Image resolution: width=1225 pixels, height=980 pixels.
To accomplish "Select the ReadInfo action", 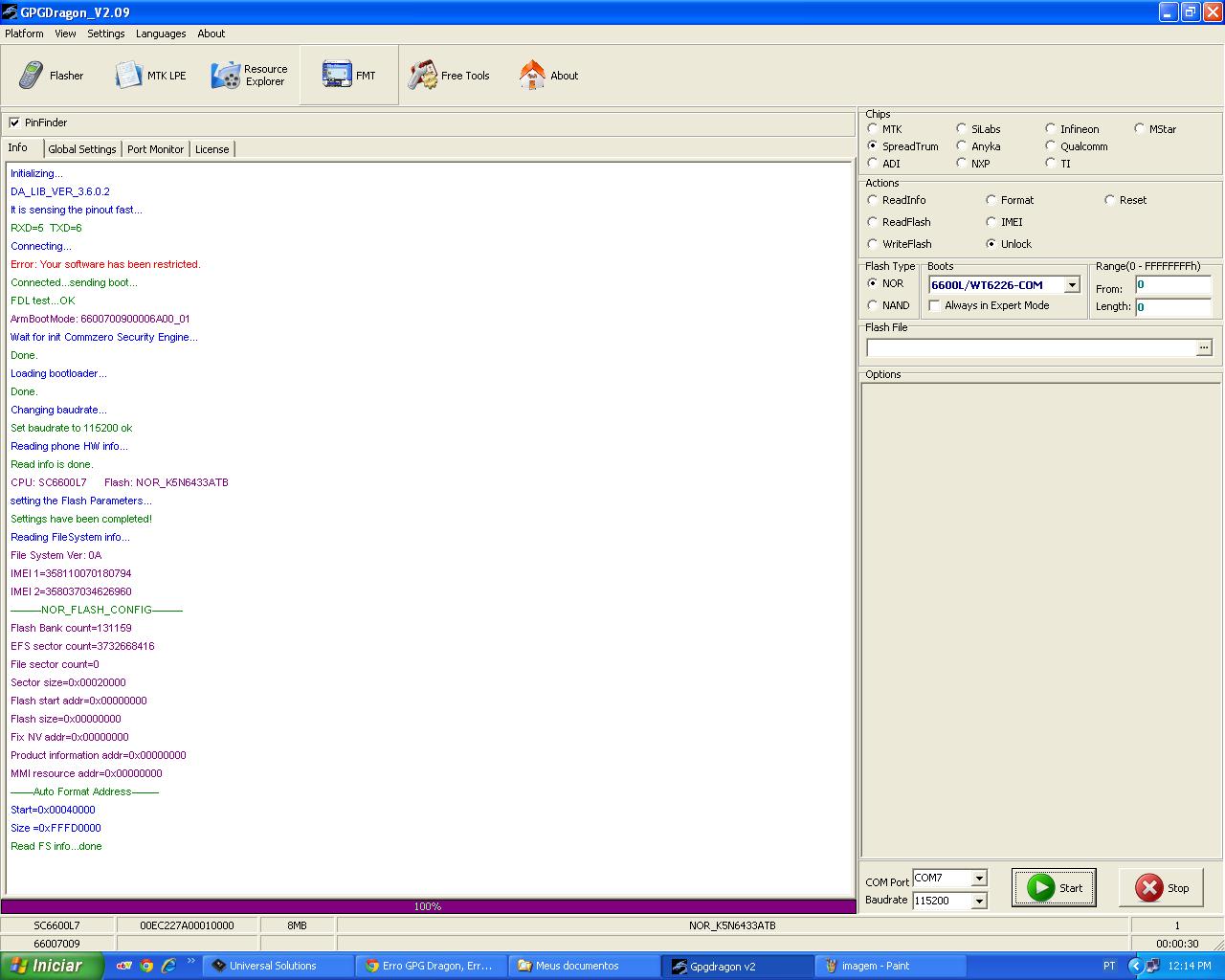I will tap(872, 200).
